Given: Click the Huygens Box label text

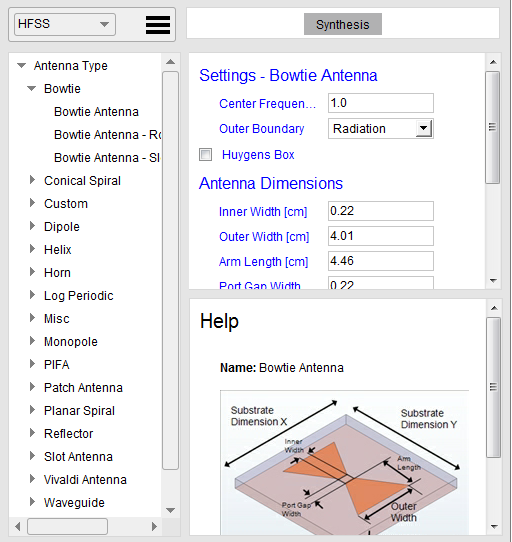Looking at the screenshot, I should (x=258, y=155).
